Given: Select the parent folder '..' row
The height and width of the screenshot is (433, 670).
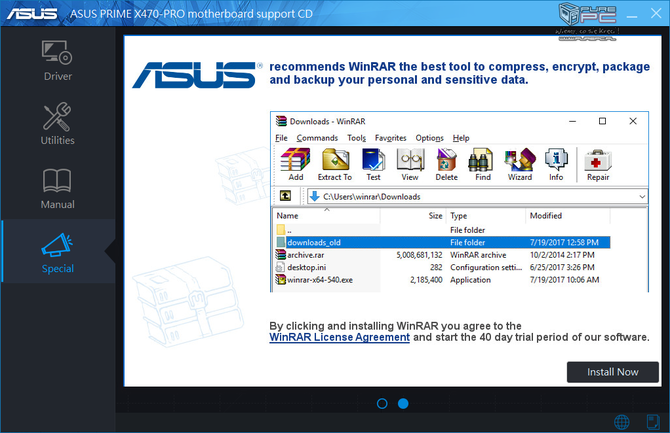Looking at the screenshot, I should pos(442,230).
